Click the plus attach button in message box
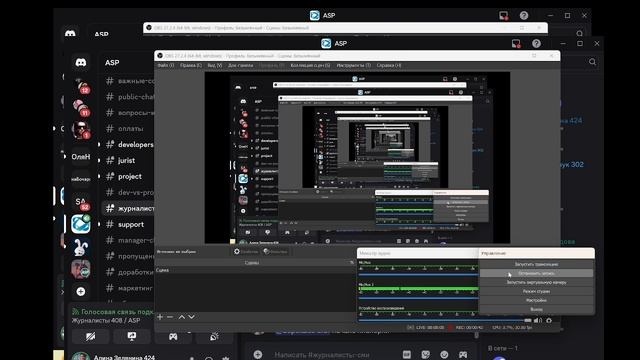The height and width of the screenshot is (360, 640). (x=258, y=354)
